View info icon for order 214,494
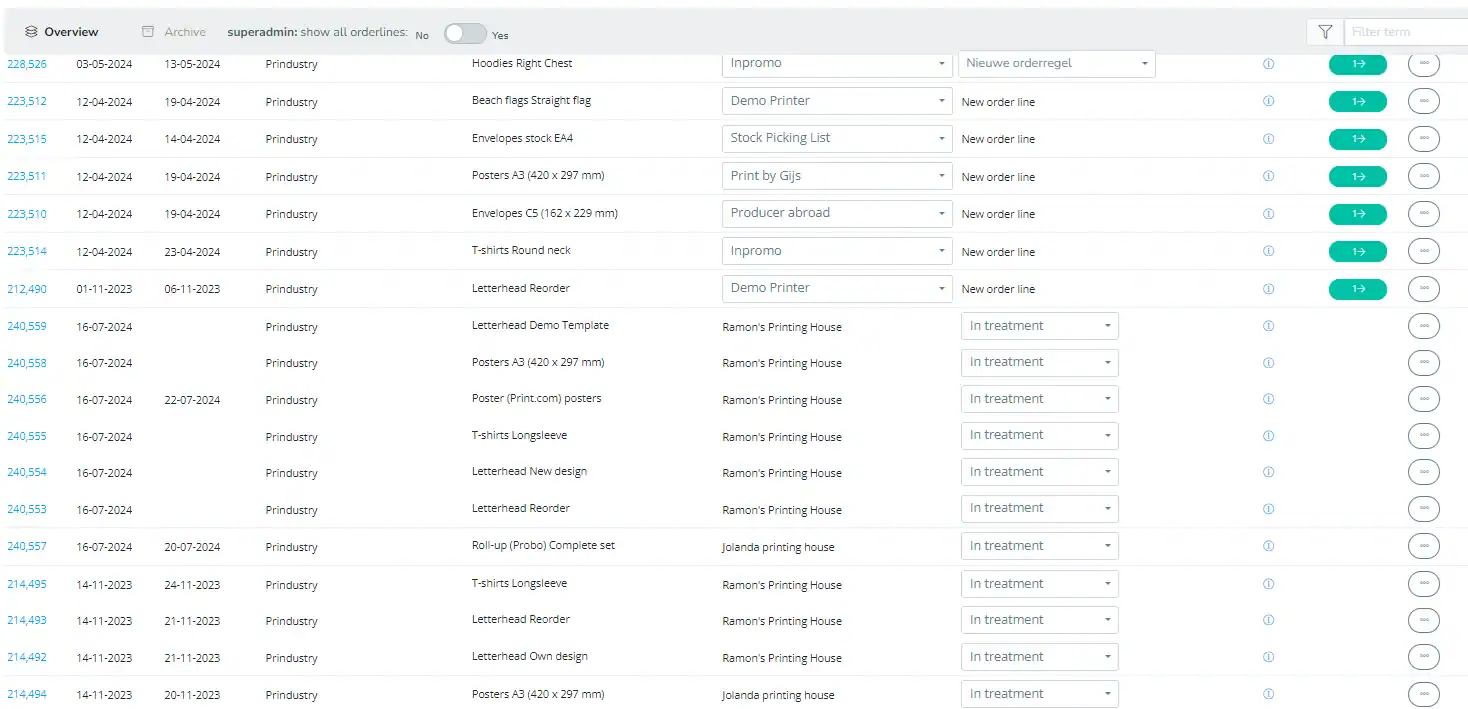The image size is (1468, 709). [x=1269, y=694]
